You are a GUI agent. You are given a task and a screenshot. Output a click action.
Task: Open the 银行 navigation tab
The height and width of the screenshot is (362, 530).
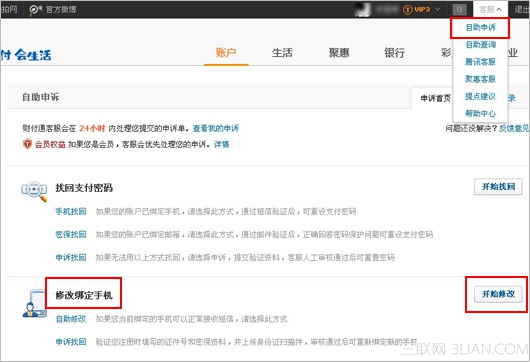[x=394, y=53]
